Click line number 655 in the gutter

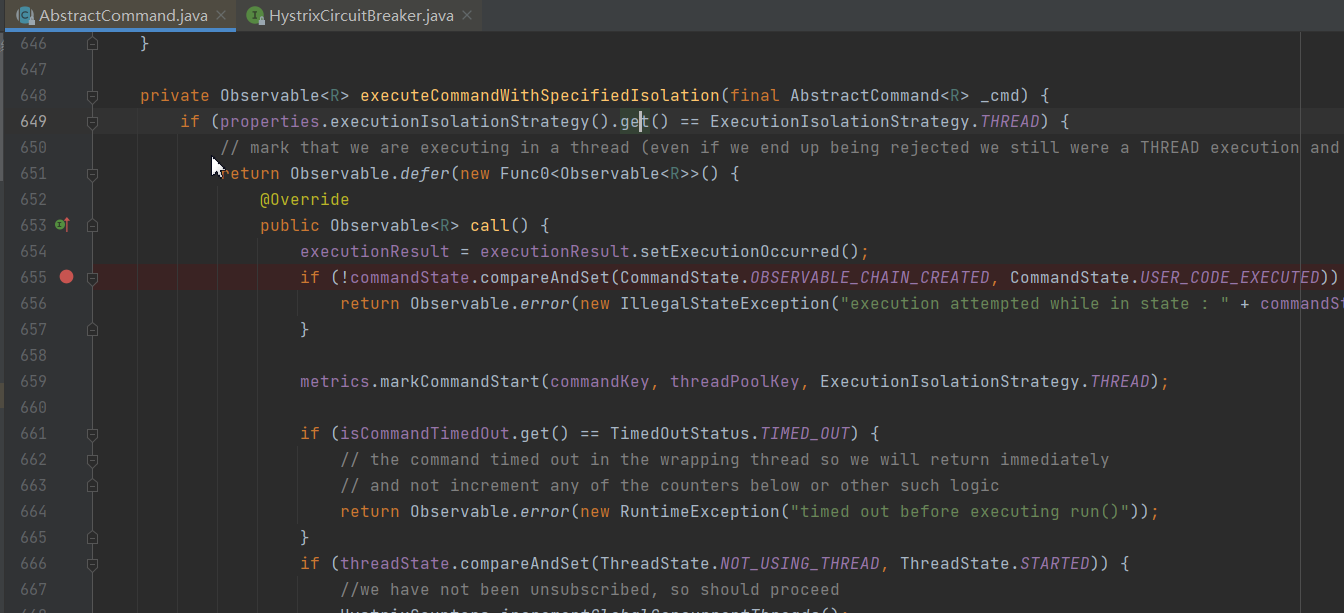pos(34,277)
